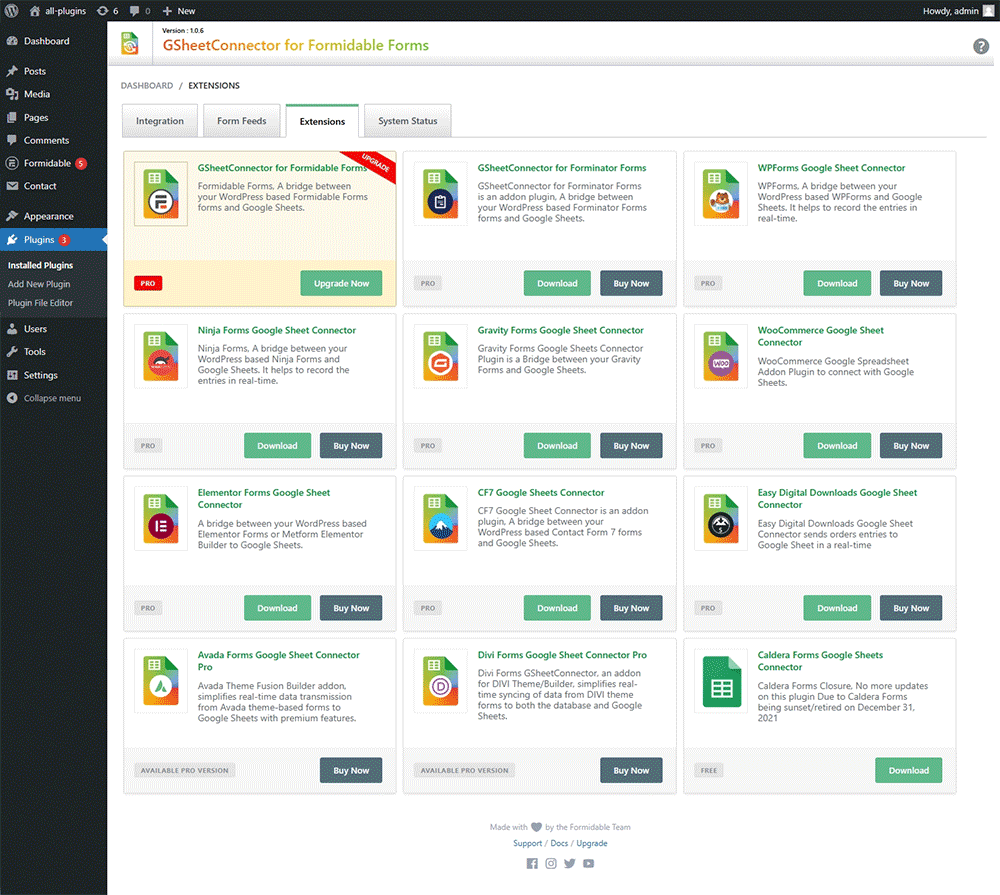
Task: Click the WPForms Google Sheet Connector icon
Action: [721, 194]
